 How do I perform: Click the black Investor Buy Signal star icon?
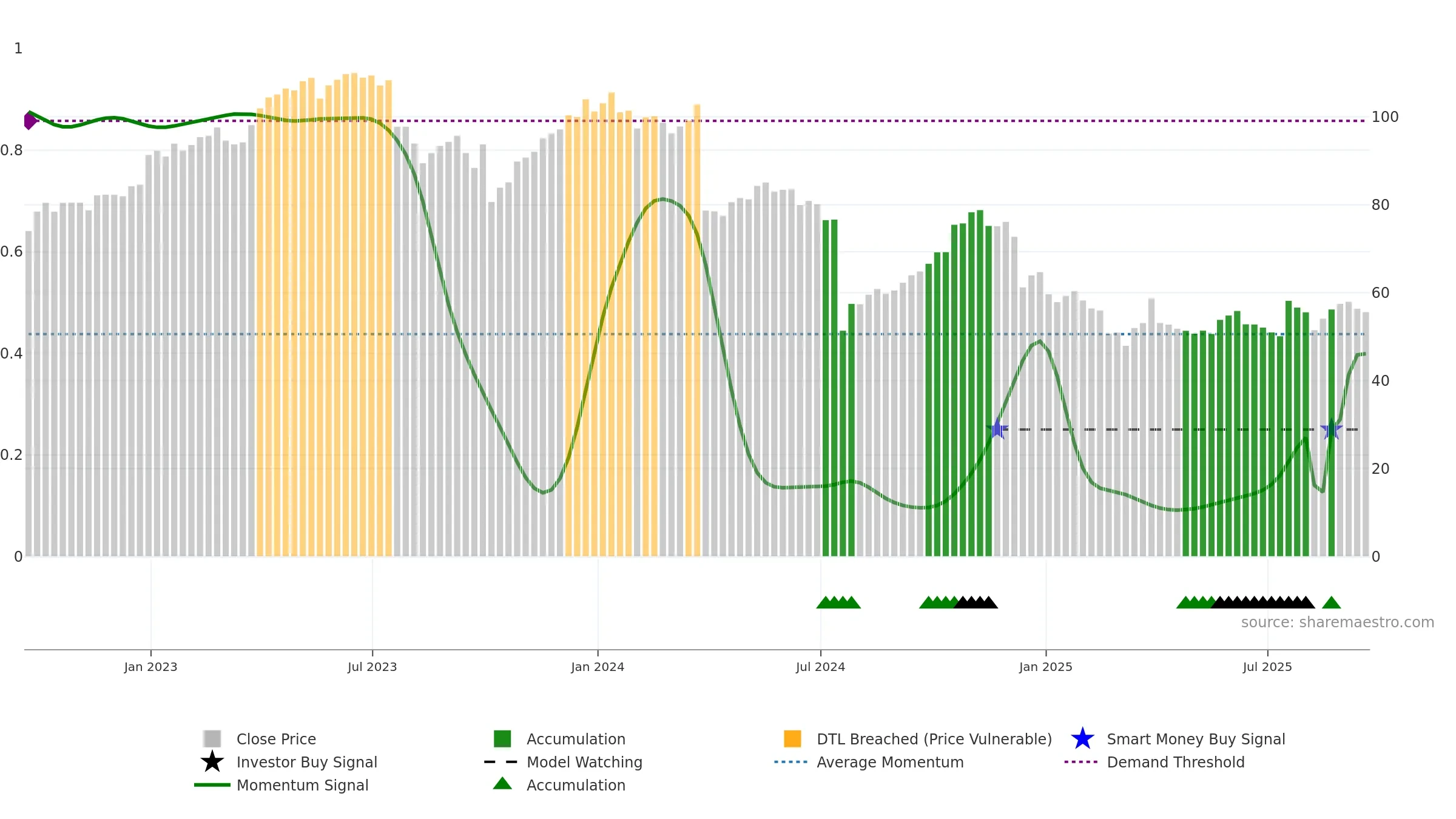[x=212, y=761]
